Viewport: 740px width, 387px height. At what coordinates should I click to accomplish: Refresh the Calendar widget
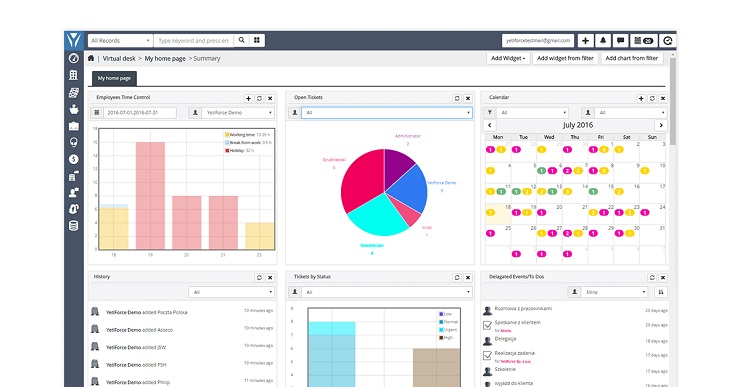tap(652, 99)
